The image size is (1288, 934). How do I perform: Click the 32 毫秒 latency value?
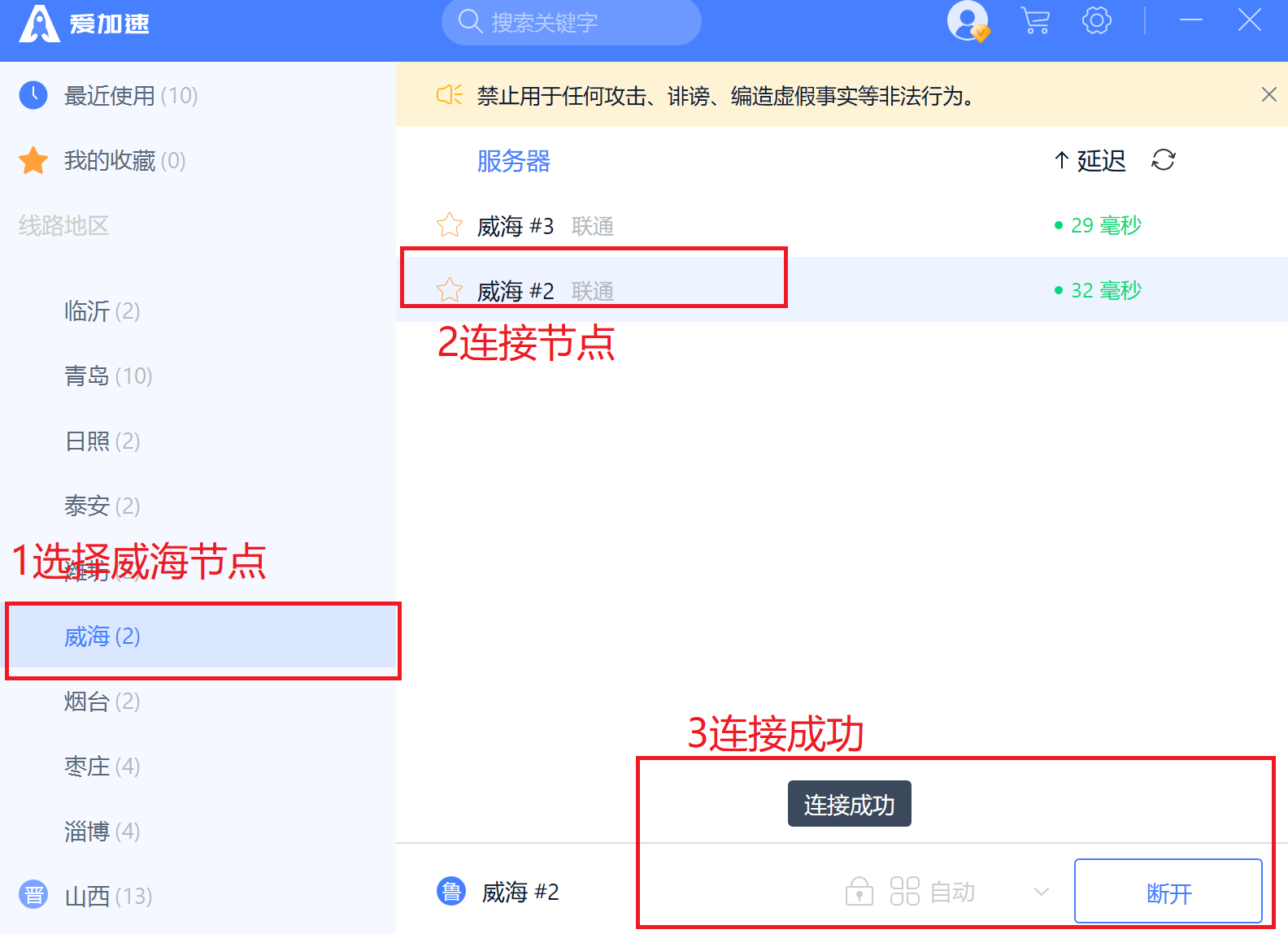click(x=1106, y=290)
